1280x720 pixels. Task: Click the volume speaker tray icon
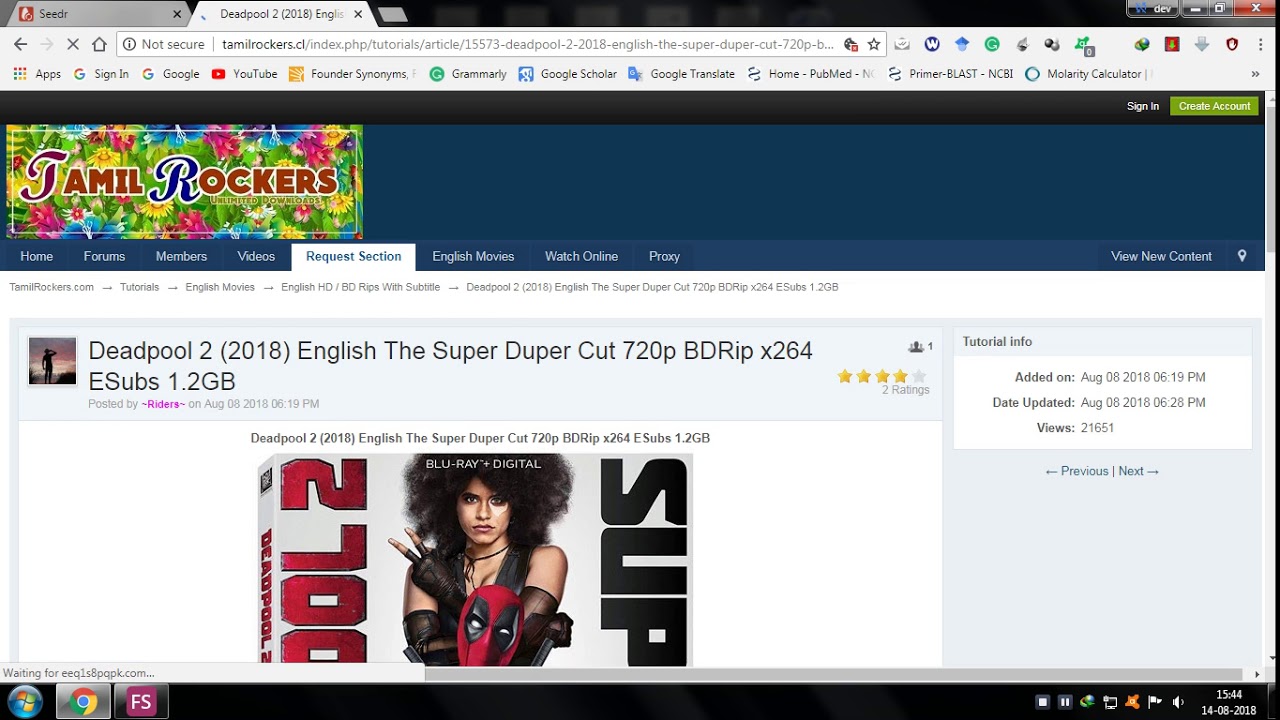(x=1178, y=702)
